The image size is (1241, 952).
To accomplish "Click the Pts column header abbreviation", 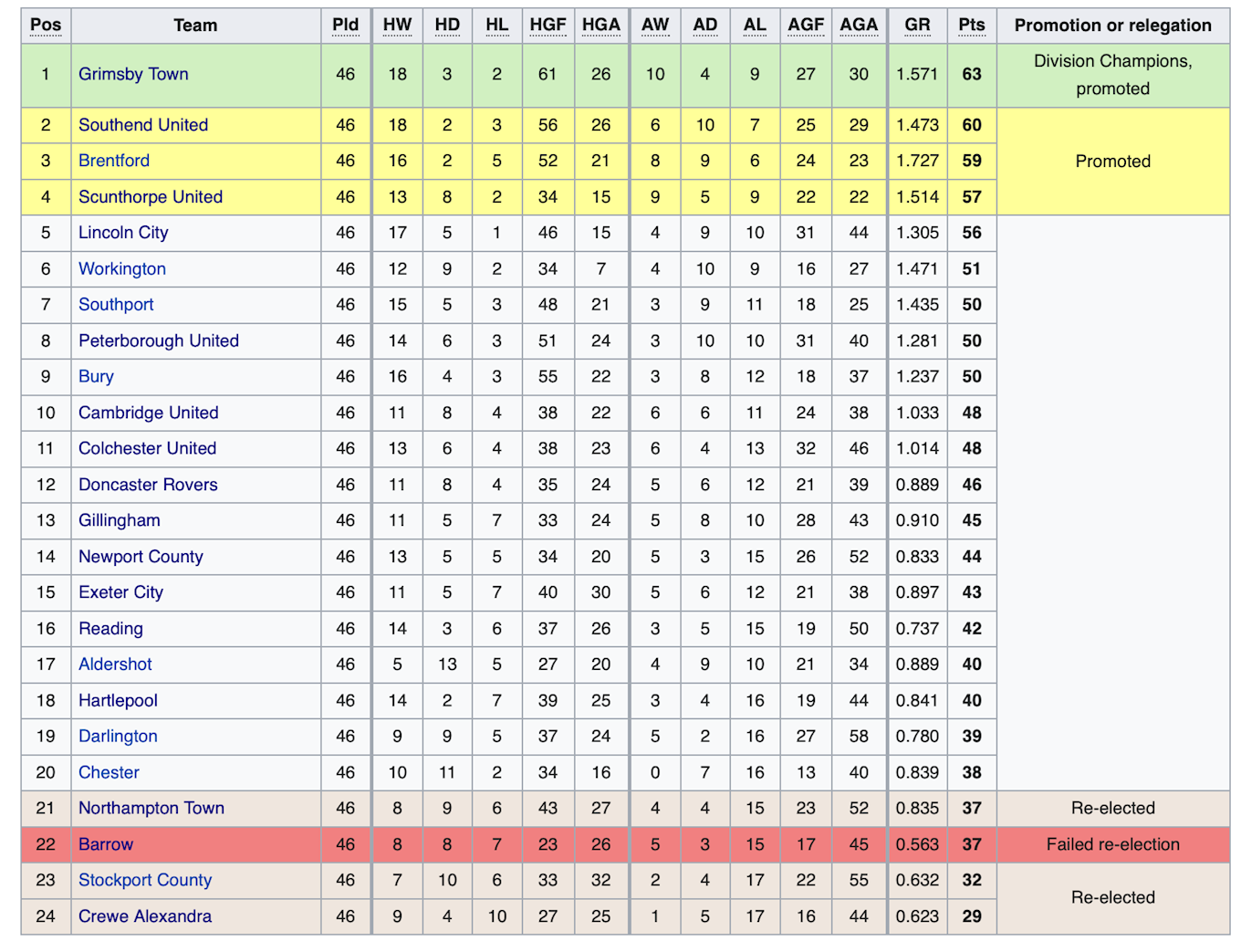I will (x=972, y=26).
